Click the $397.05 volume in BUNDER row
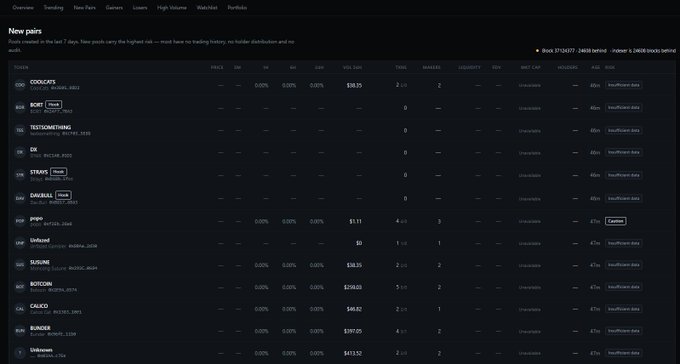680x364 pixels. click(353, 331)
